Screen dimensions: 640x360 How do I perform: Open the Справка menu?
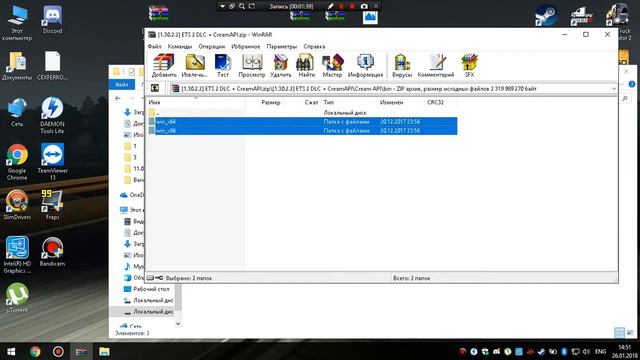pos(314,47)
